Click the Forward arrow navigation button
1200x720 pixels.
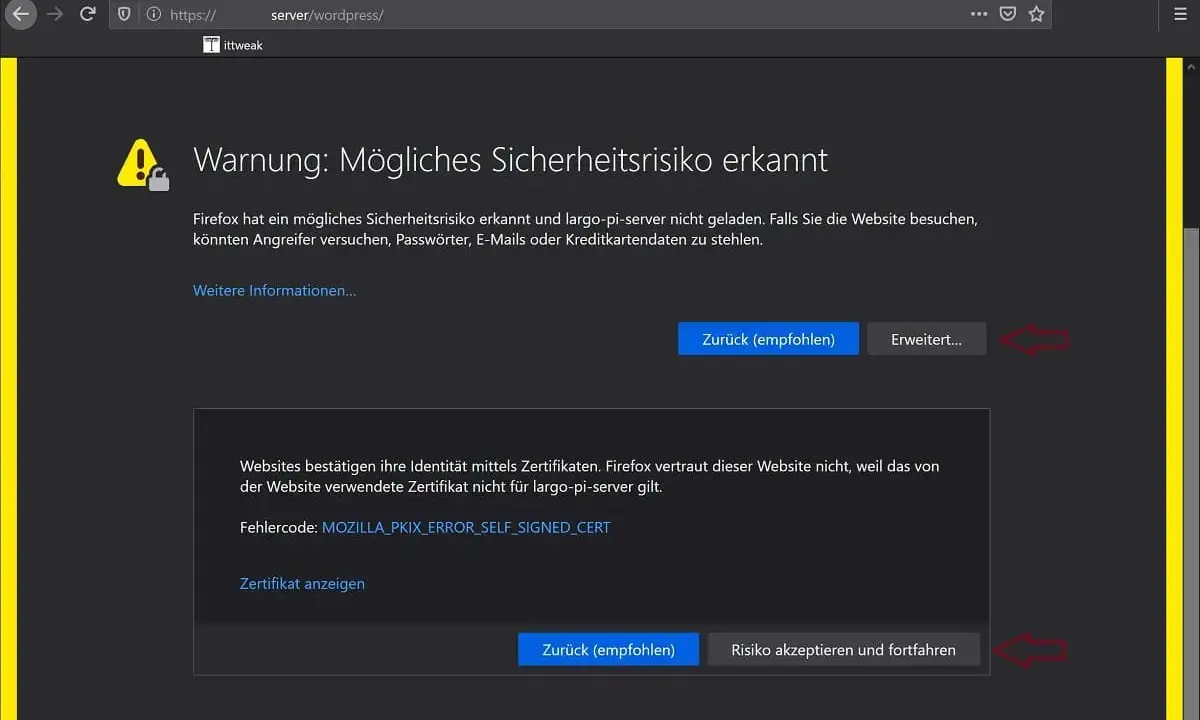coord(54,14)
